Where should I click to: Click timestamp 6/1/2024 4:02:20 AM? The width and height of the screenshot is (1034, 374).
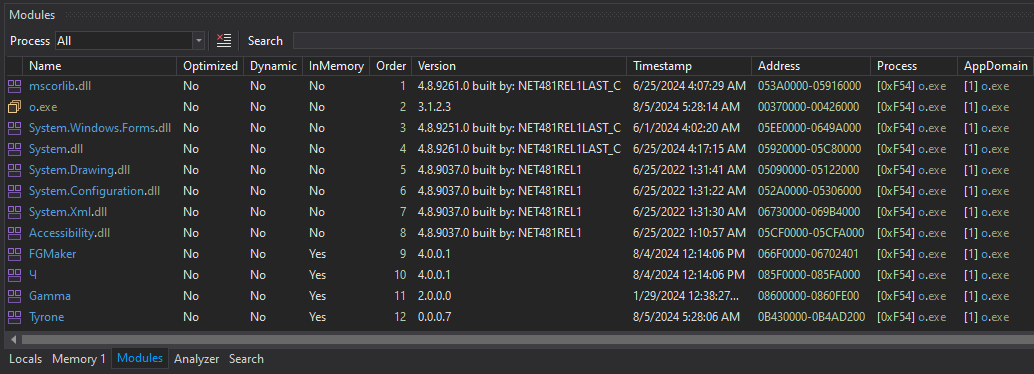(686, 128)
